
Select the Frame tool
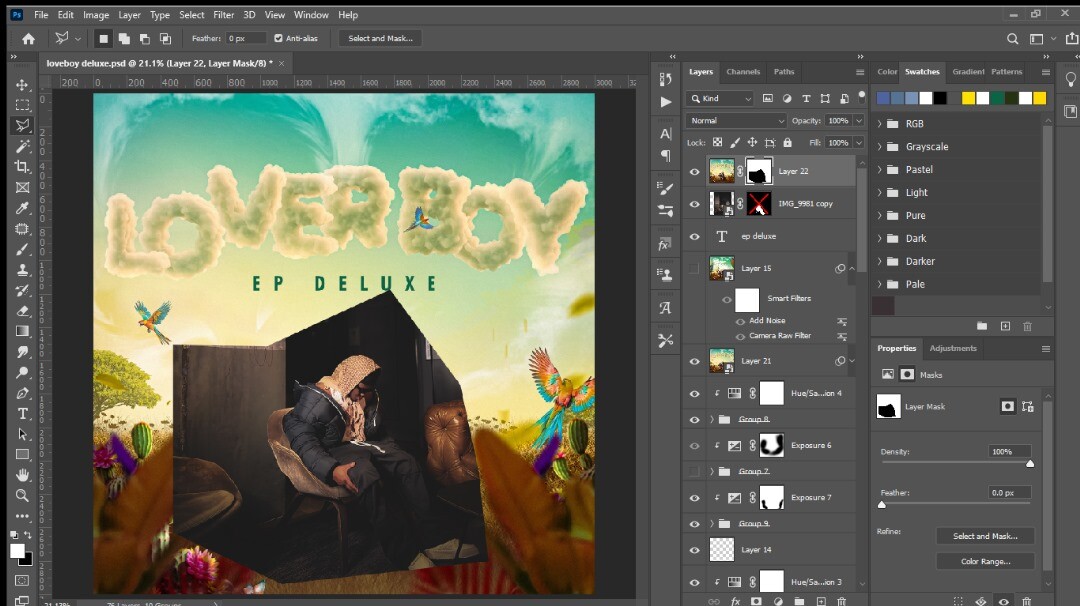tap(22, 187)
